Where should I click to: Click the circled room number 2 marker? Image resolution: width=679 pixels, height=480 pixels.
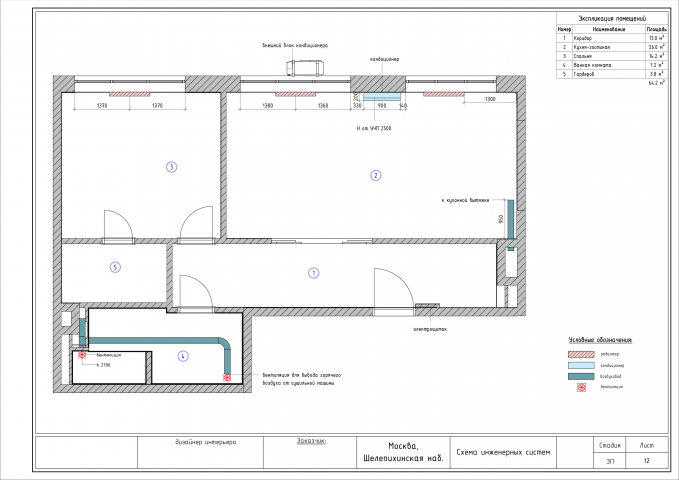pos(375,175)
